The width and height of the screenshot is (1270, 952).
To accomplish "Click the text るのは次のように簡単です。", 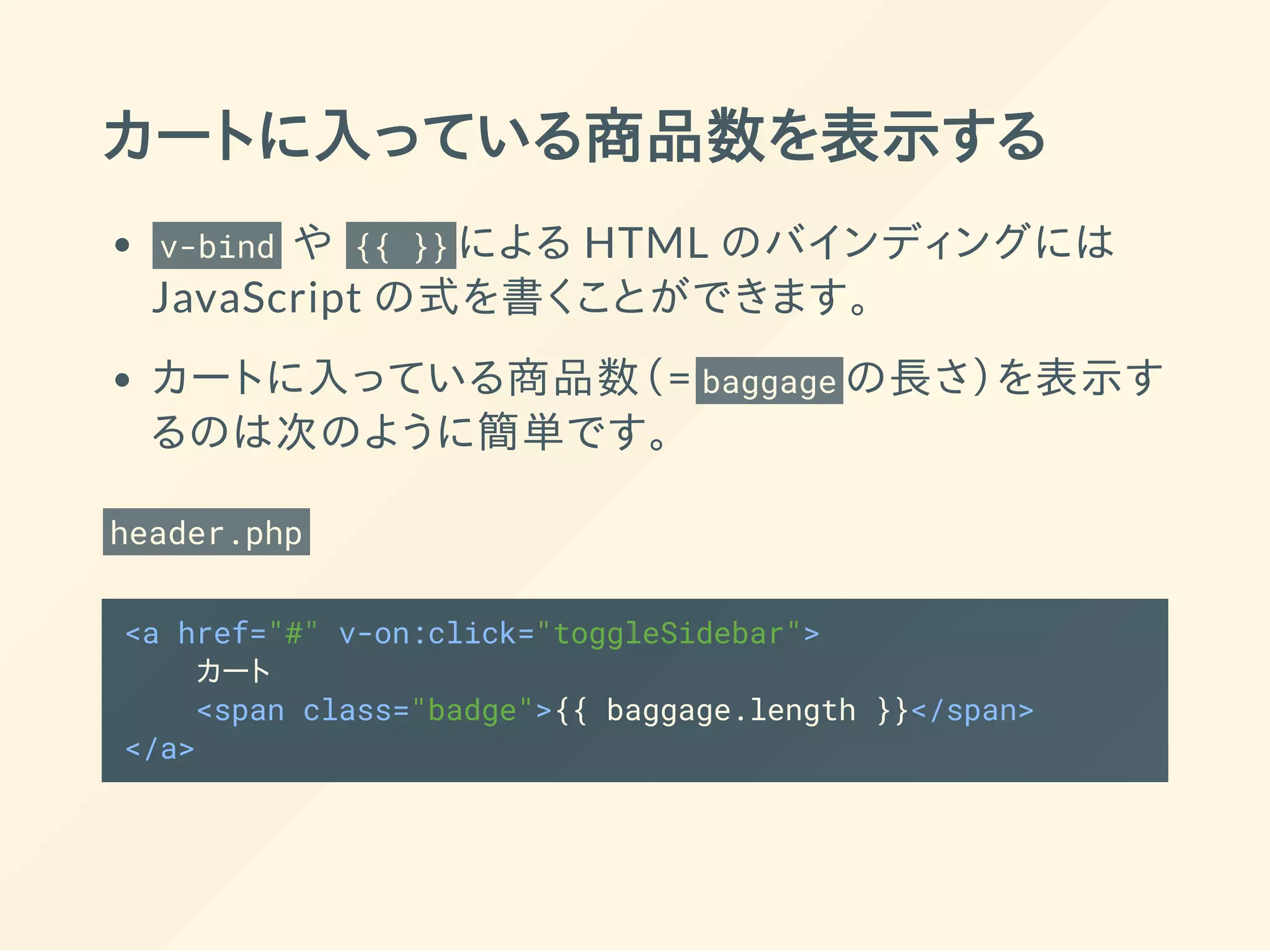I will point(411,432).
